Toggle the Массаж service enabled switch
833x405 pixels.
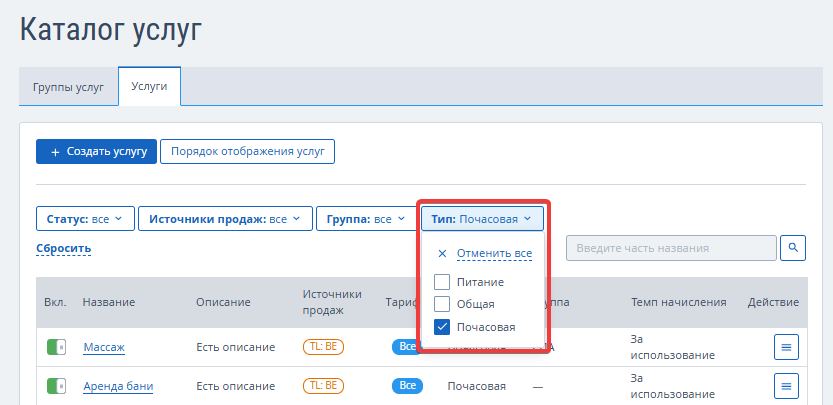[x=56, y=347]
